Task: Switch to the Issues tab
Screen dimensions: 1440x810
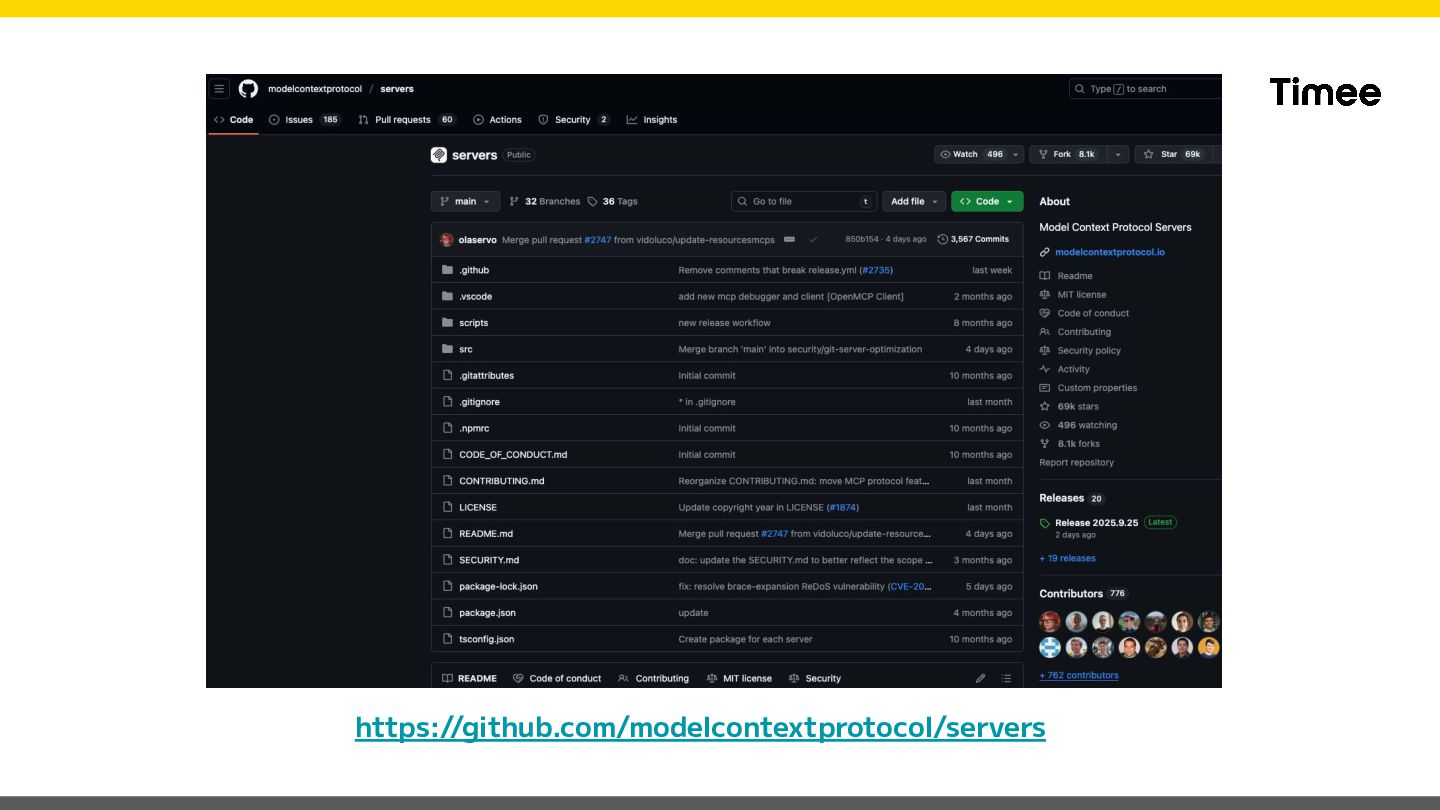Action: pyautogui.click(x=305, y=120)
